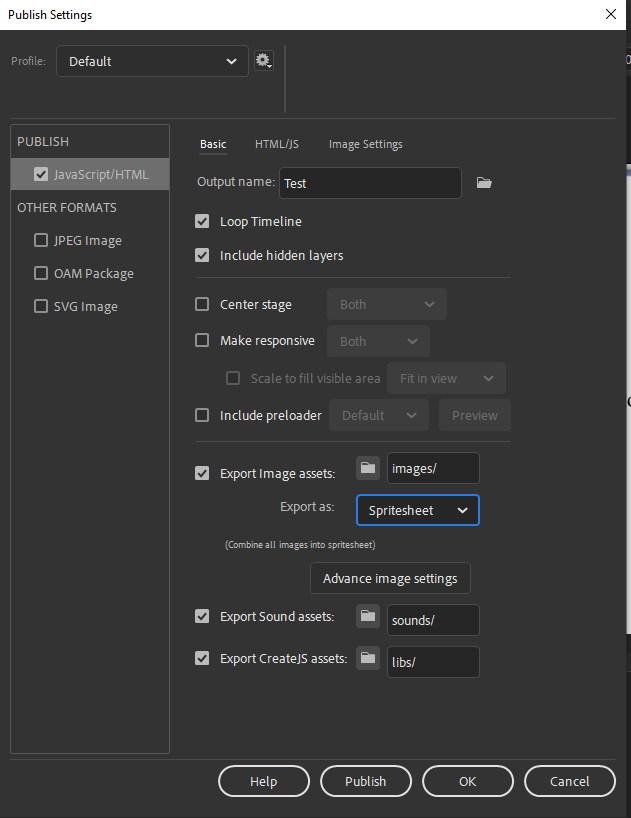Check the JPEG Image format

coord(41,240)
